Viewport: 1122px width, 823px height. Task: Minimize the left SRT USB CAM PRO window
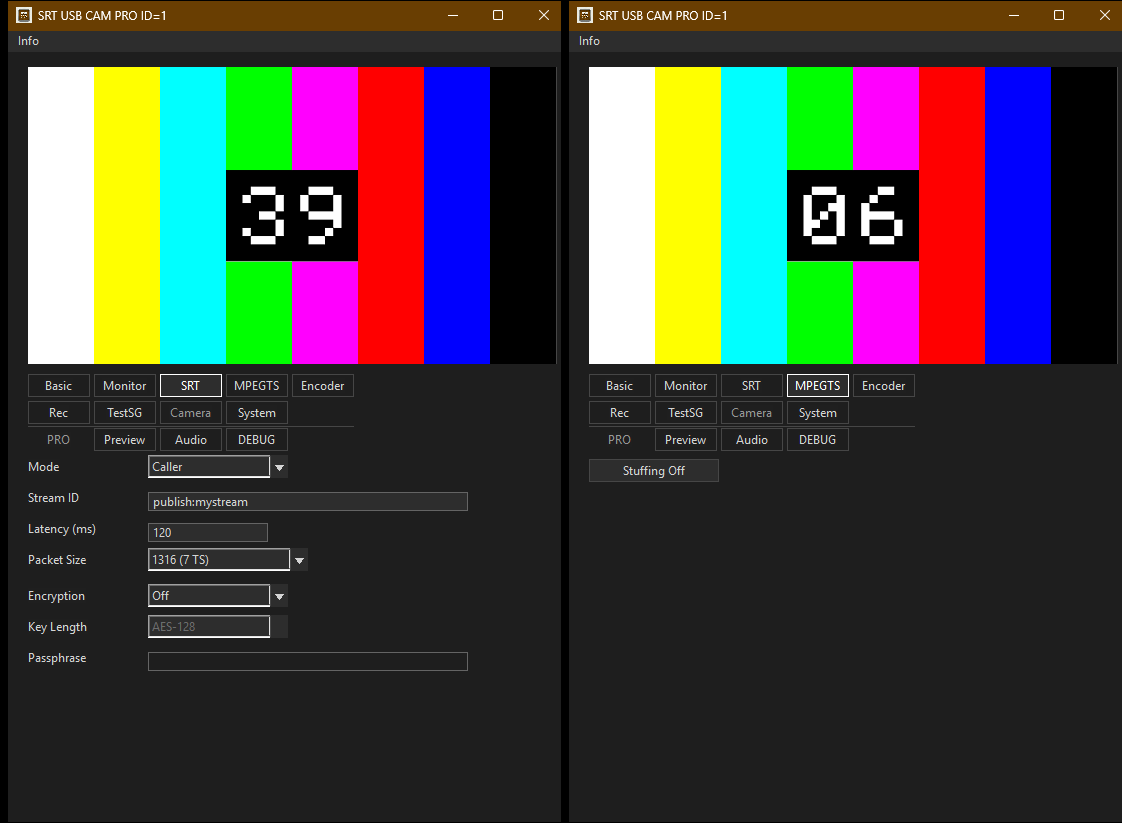click(453, 15)
